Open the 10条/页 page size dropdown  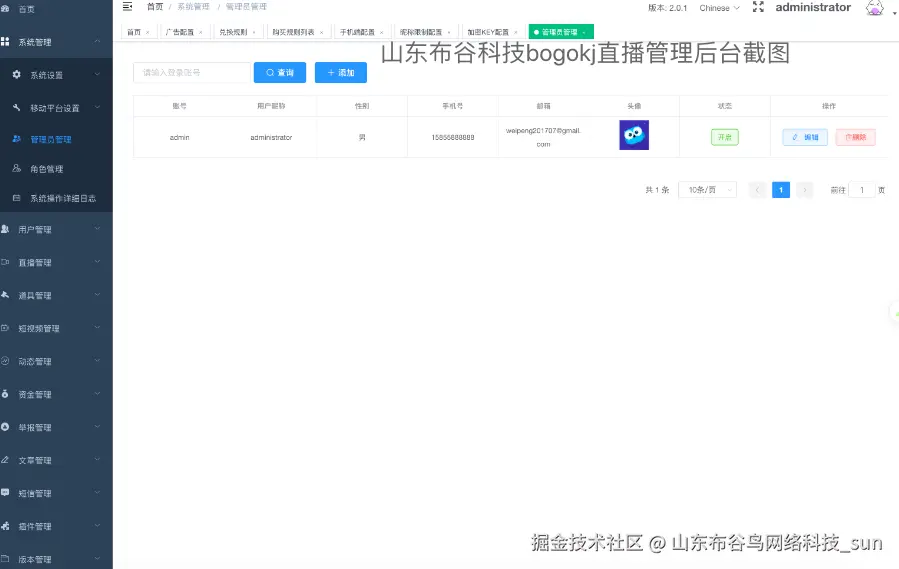pyautogui.click(x=708, y=190)
